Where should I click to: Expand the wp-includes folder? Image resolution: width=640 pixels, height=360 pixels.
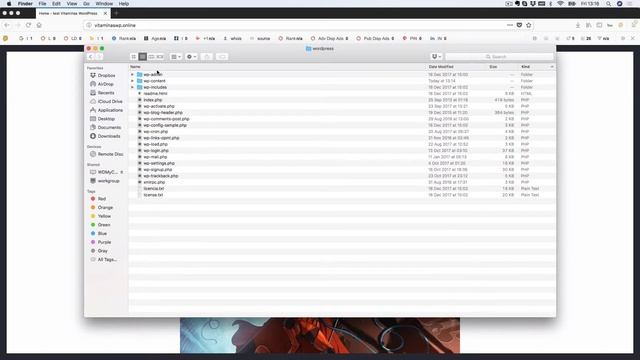(132, 87)
